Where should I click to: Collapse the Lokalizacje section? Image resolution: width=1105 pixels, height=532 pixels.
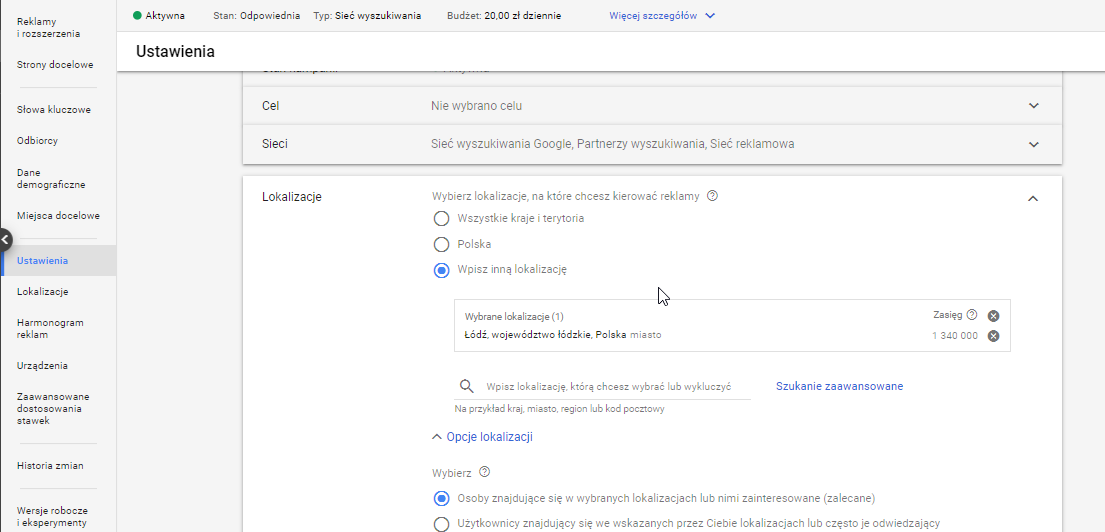point(1033,198)
